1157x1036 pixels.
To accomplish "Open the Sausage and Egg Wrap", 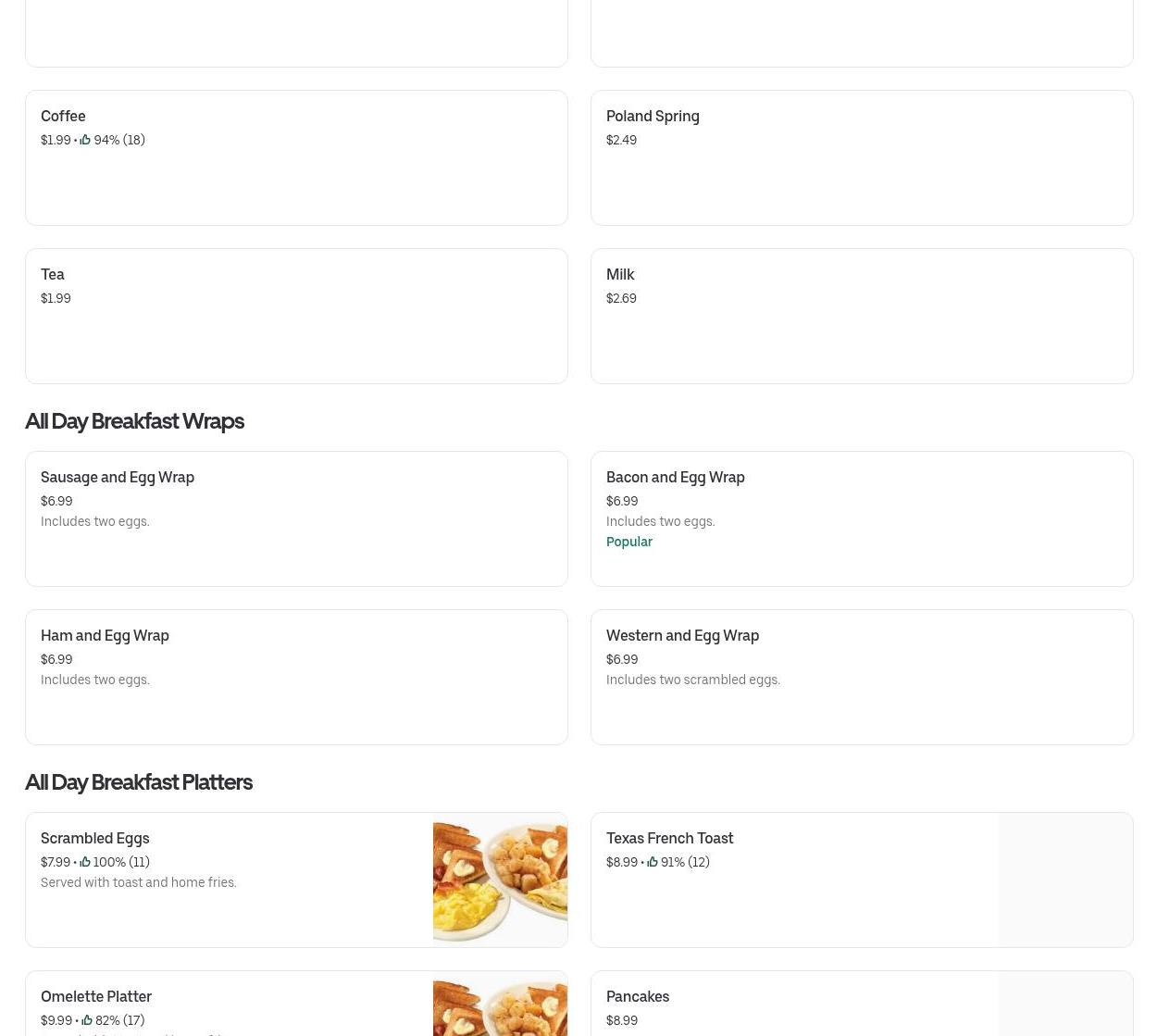I will tap(296, 518).
